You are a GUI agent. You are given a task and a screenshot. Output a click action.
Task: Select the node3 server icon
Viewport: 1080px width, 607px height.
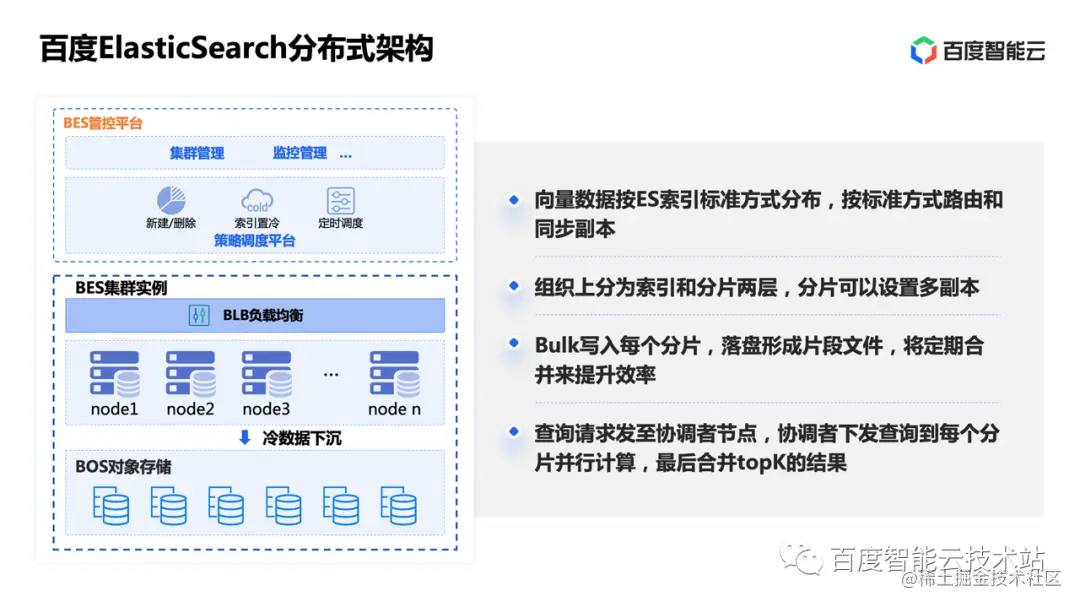click(x=265, y=375)
